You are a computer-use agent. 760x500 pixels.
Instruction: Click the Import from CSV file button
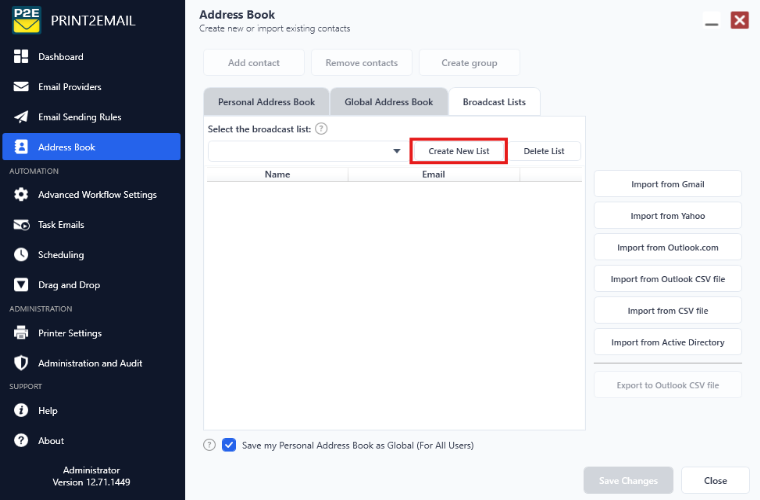[667, 311]
